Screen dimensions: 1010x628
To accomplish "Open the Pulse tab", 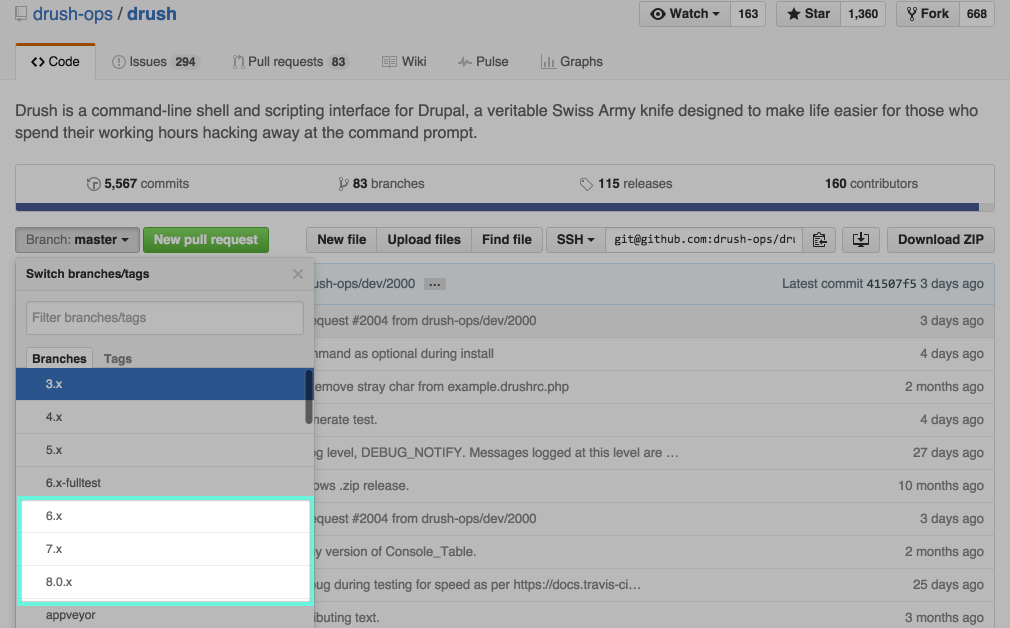I will tap(483, 62).
